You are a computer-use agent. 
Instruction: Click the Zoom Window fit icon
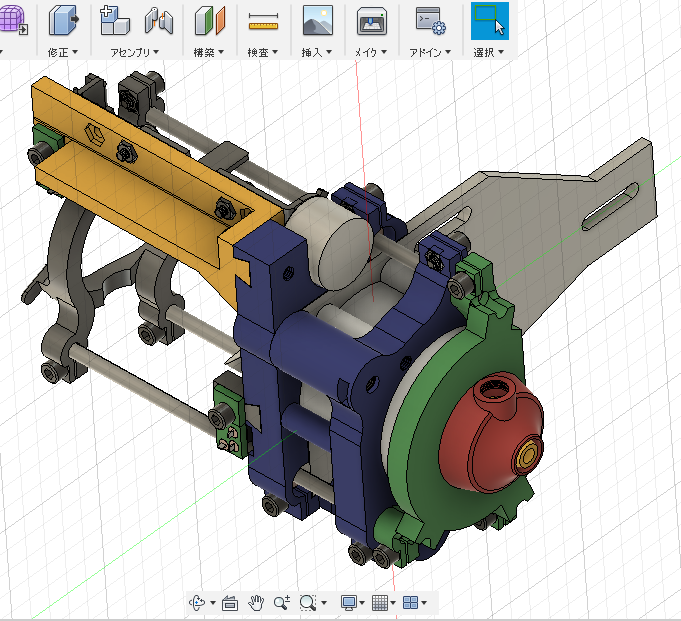click(x=308, y=603)
